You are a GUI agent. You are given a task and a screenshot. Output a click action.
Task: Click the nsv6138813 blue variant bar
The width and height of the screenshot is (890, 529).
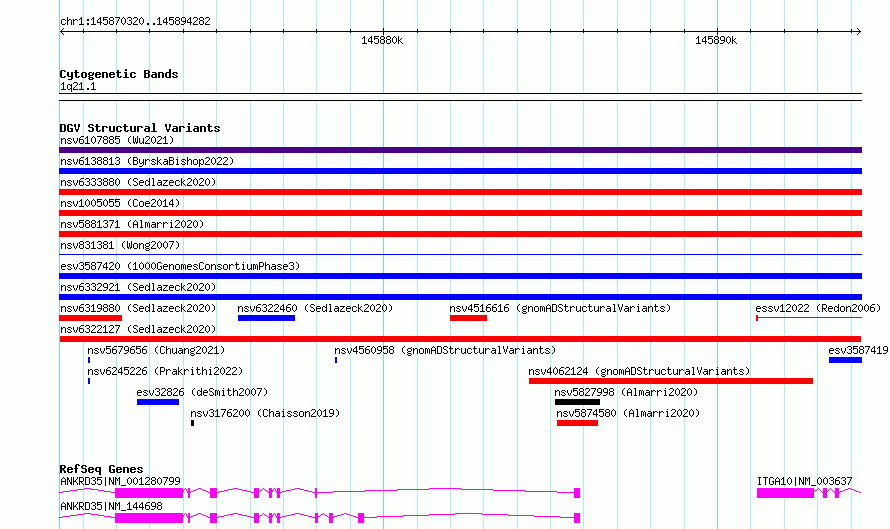coord(460,171)
